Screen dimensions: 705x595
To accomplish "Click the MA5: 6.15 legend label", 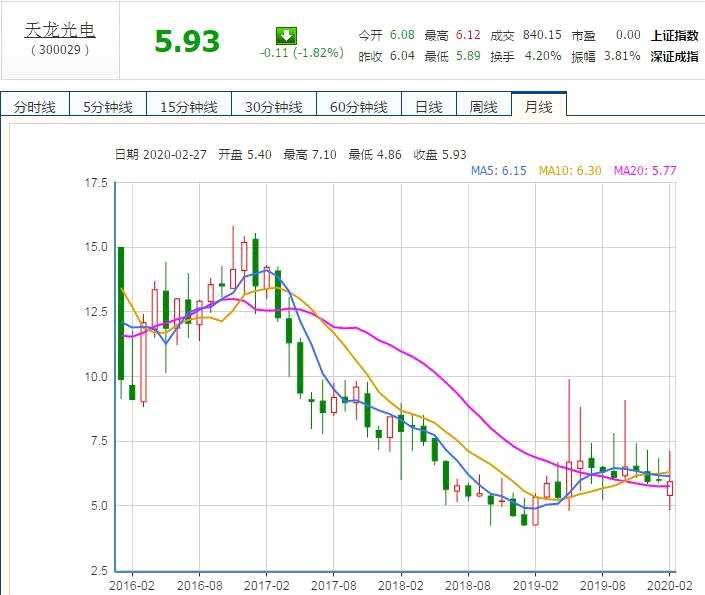I will [498, 170].
